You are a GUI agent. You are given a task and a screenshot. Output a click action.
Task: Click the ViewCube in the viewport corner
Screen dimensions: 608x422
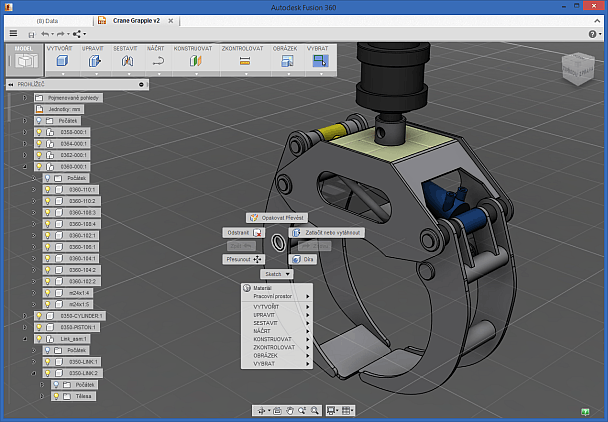click(x=578, y=69)
